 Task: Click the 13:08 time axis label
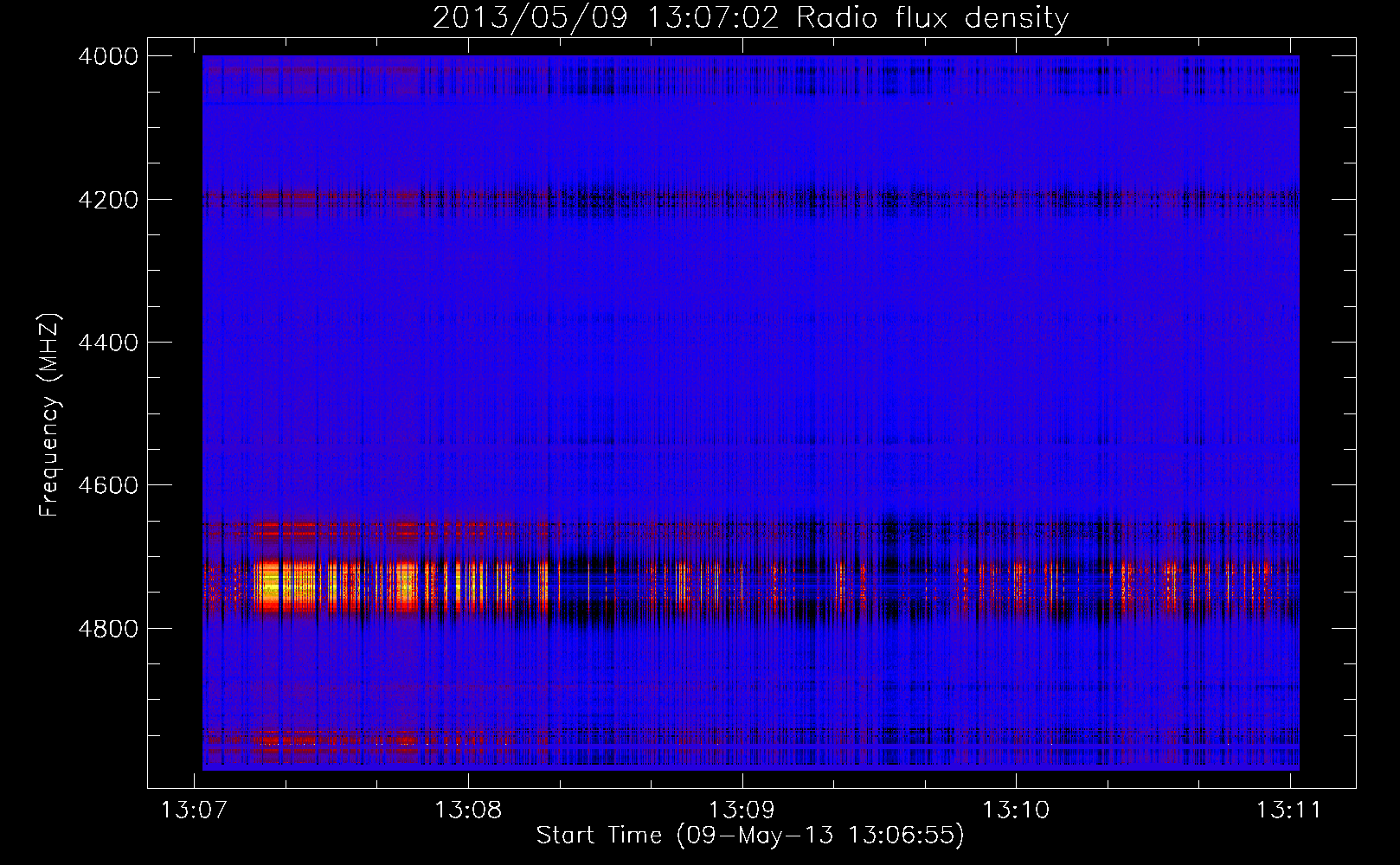coord(468,810)
